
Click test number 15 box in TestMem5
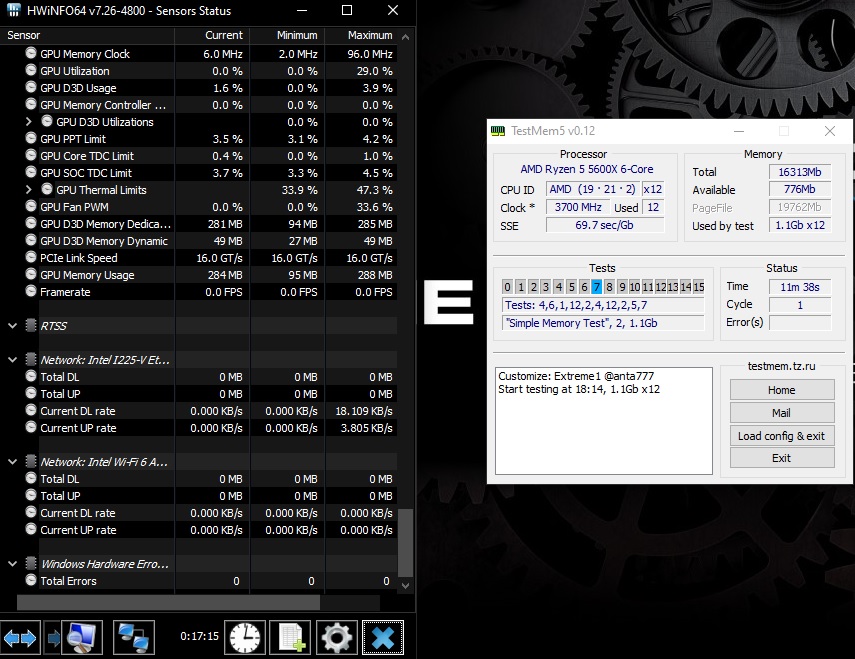699,287
